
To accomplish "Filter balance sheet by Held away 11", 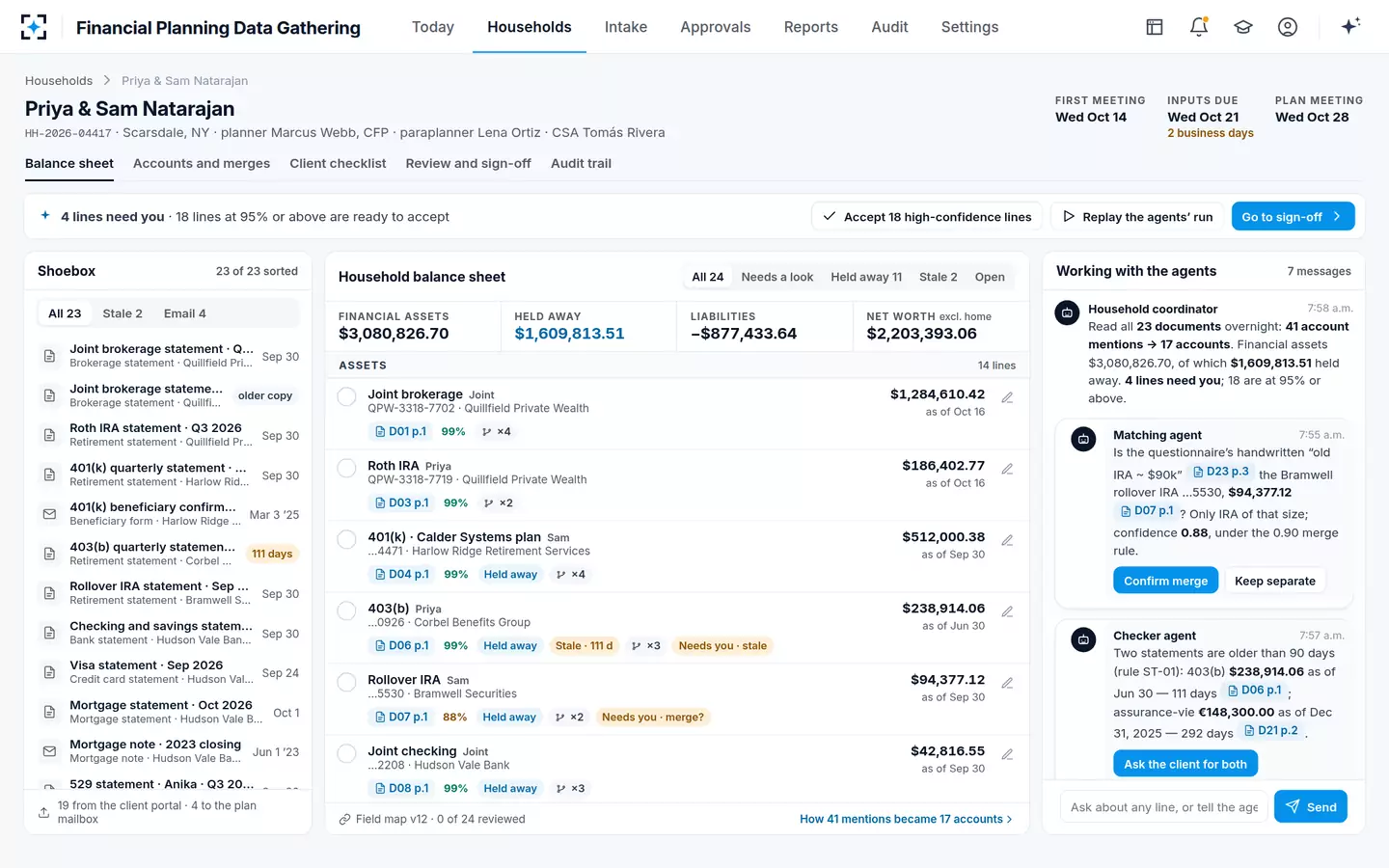I will click(x=866, y=277).
